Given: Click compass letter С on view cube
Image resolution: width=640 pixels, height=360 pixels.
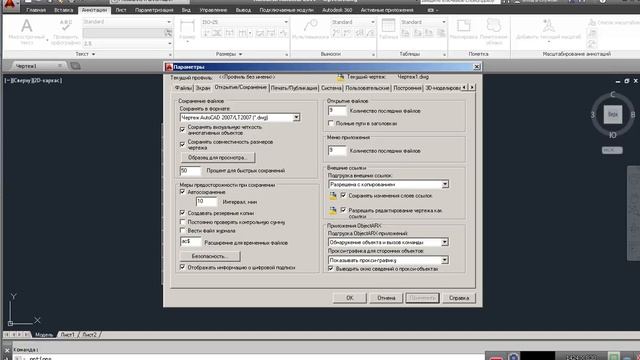Looking at the screenshot, I should 612,95.
